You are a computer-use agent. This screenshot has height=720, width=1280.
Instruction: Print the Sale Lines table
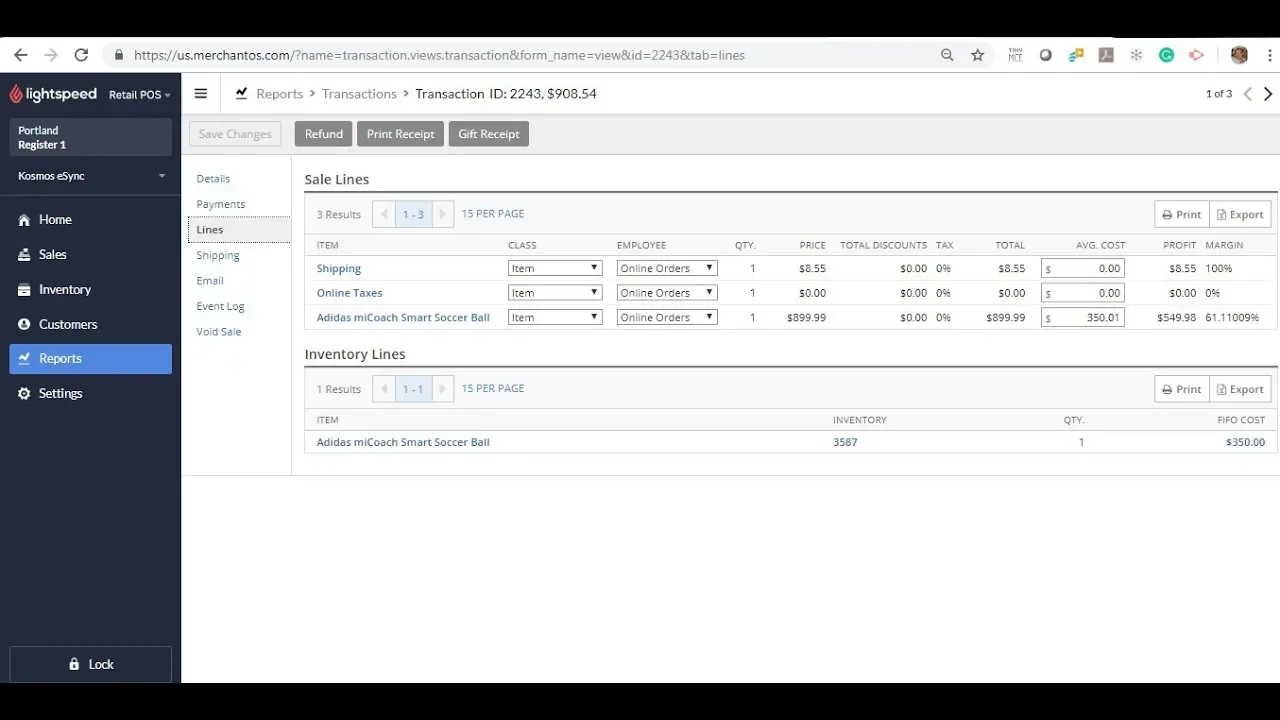[1182, 214]
